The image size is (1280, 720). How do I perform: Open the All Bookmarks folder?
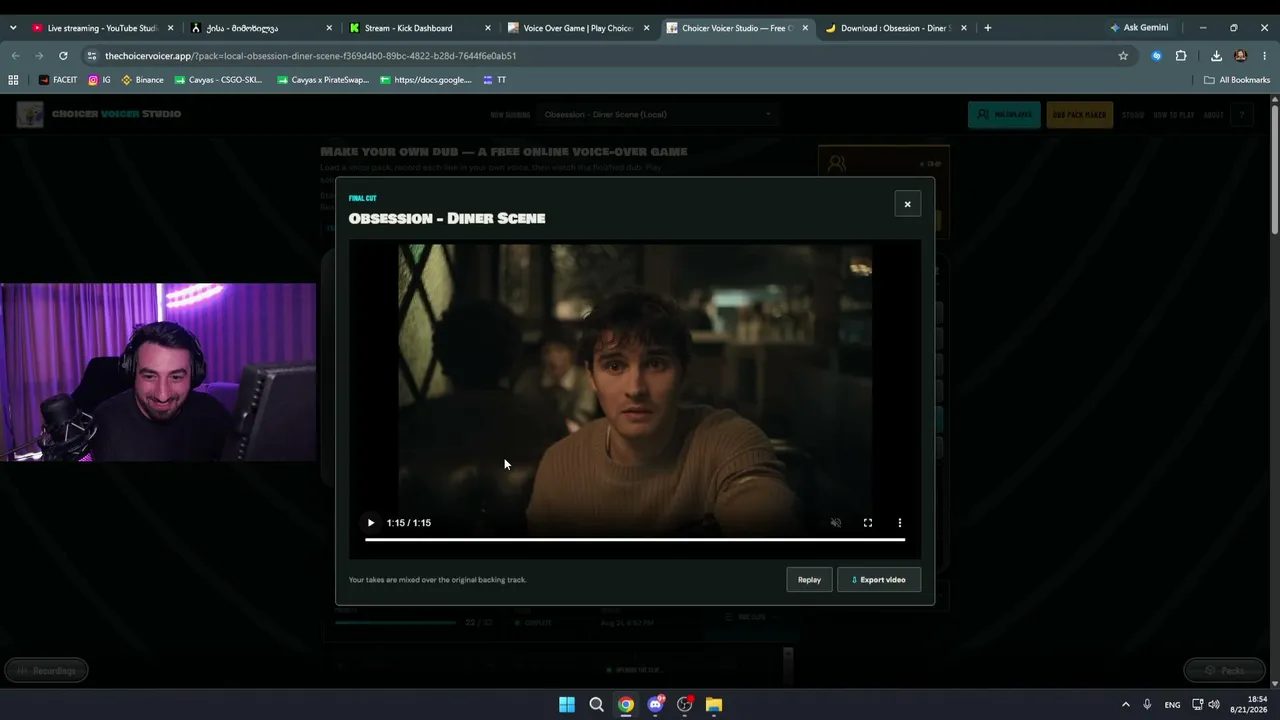1237,80
